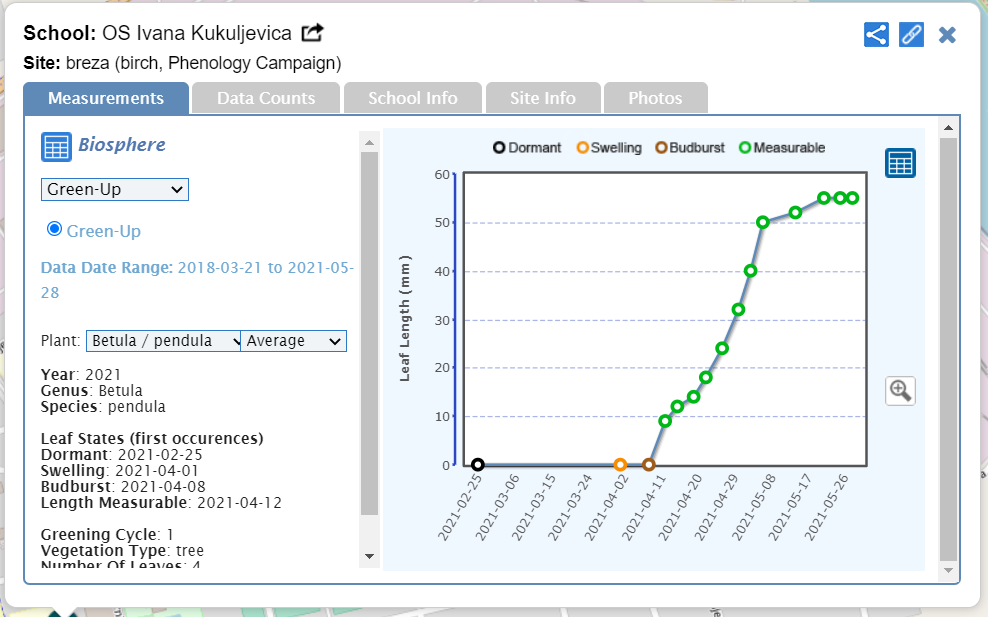
Task: Expand the Betula / pendula plant dropdown
Action: [163, 341]
